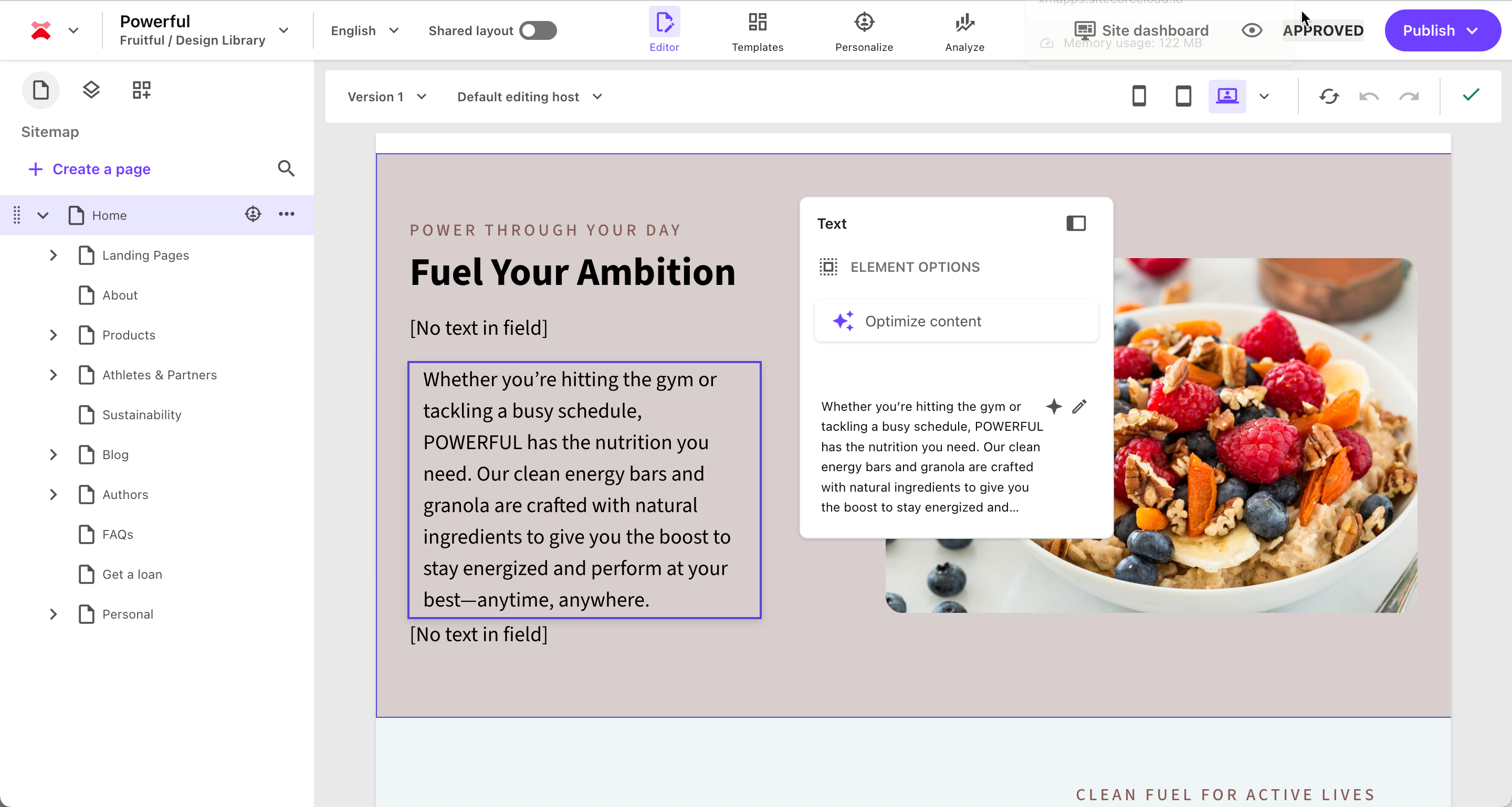Image resolution: width=1512 pixels, height=807 pixels.
Task: Switch to the Editor tab
Action: 664,30
